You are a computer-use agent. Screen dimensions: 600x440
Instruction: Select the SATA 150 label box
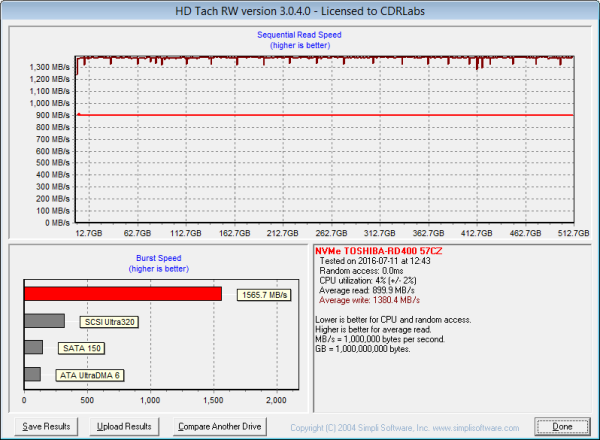point(78,348)
